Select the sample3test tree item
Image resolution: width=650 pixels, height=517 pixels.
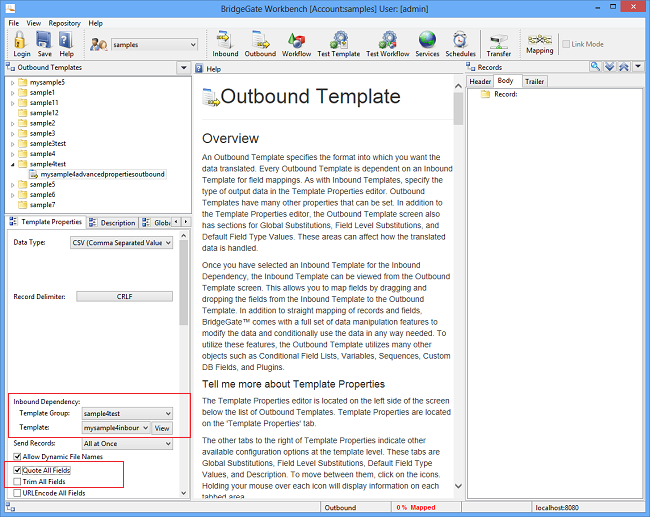tap(48, 143)
